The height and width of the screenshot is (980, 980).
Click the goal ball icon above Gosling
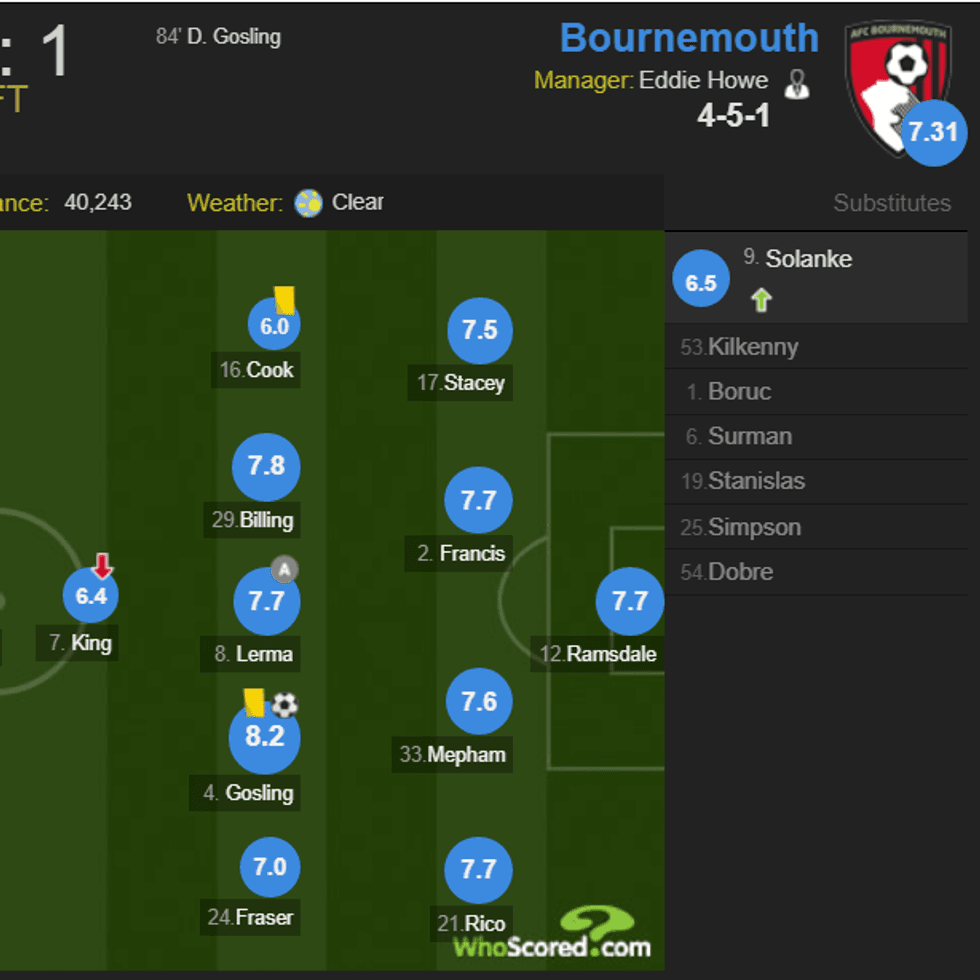285,705
